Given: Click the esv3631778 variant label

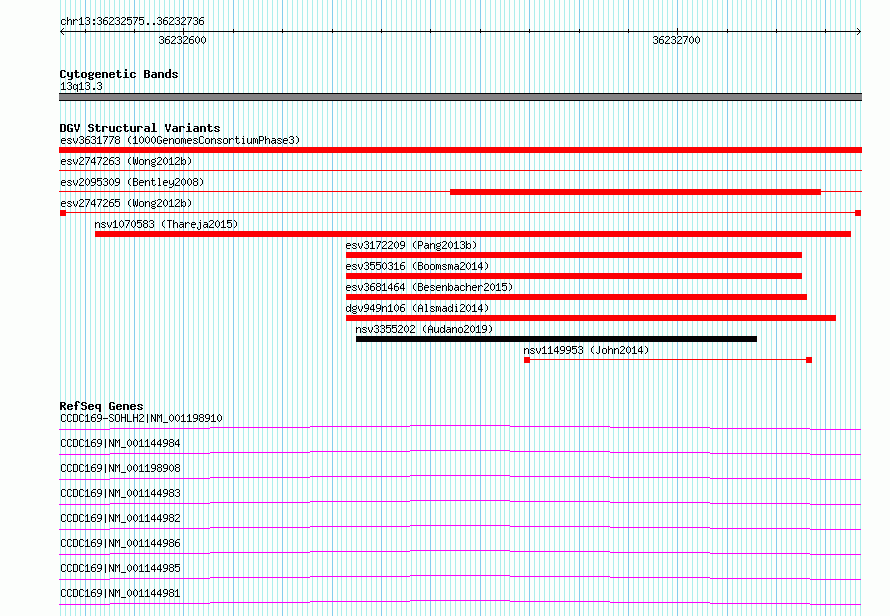Looking at the screenshot, I should [x=180, y=140].
